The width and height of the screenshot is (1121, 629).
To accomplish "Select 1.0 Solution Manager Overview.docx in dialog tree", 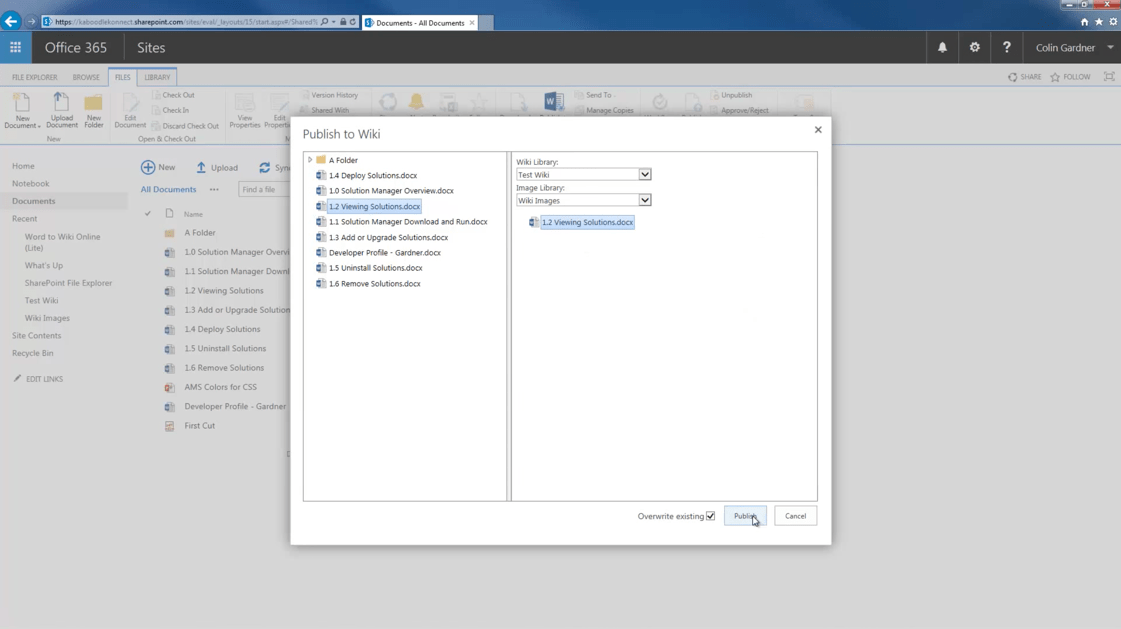I will click(x=391, y=191).
